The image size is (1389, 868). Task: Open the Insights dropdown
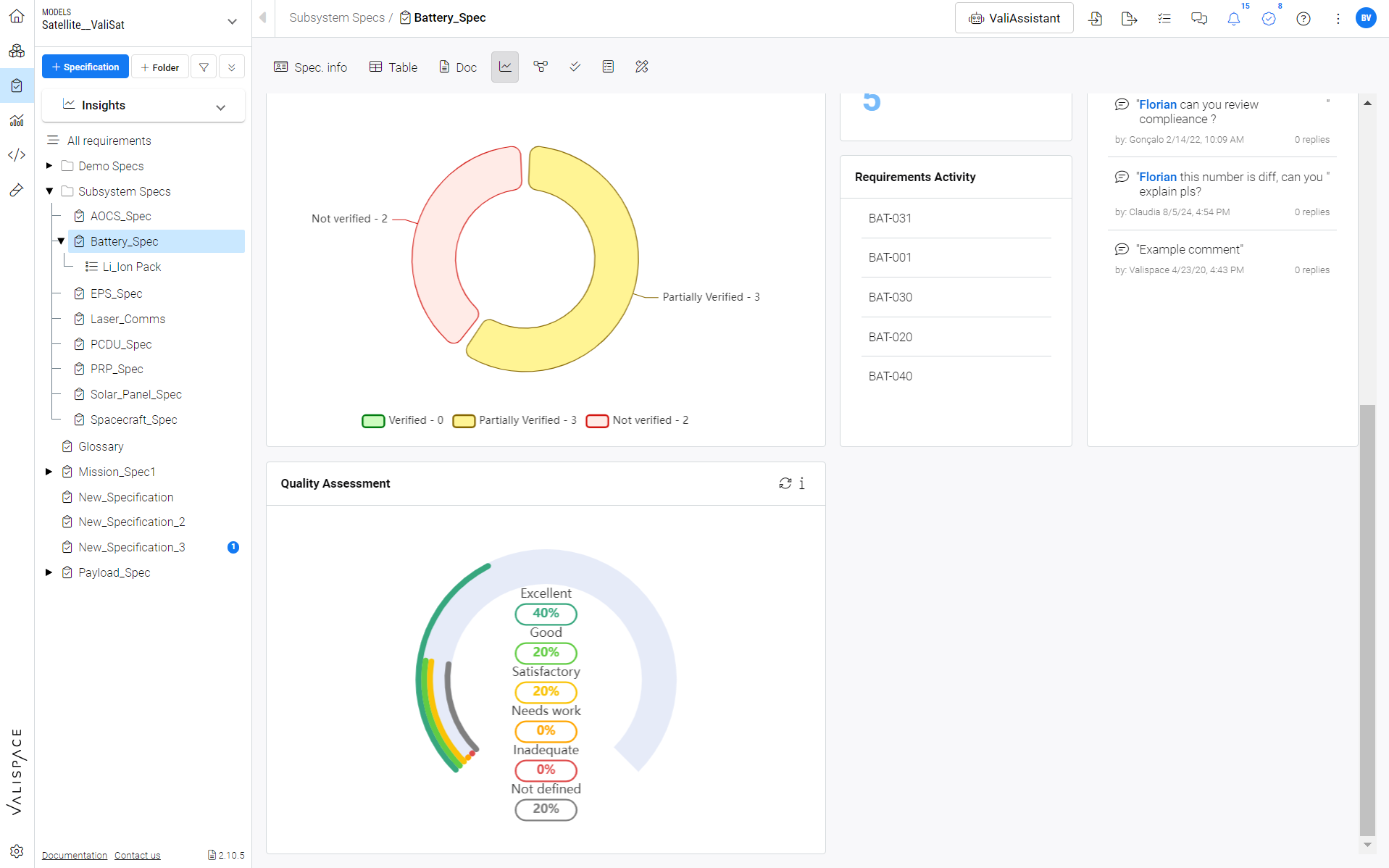tap(143, 106)
